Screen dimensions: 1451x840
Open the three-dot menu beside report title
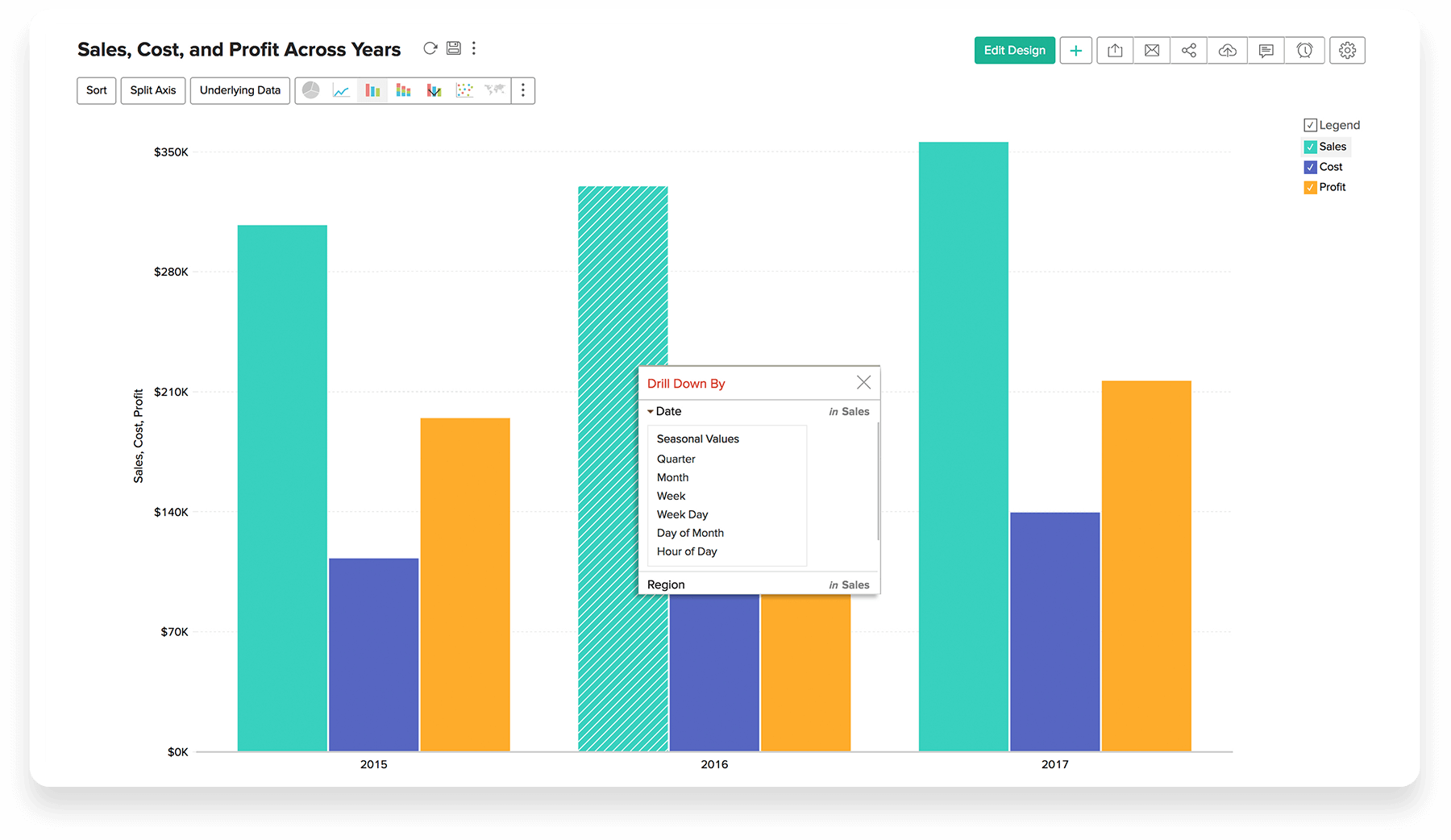(x=474, y=48)
